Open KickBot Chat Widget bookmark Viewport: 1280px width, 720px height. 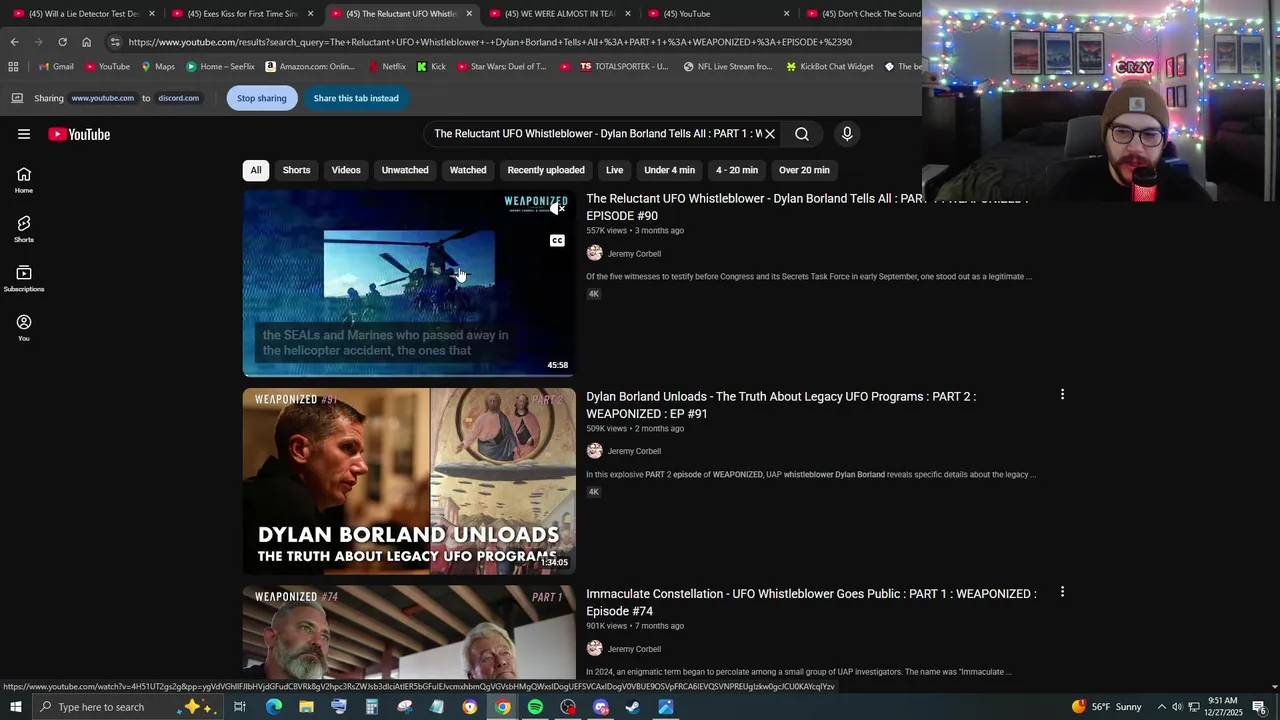pyautogui.click(x=829, y=67)
